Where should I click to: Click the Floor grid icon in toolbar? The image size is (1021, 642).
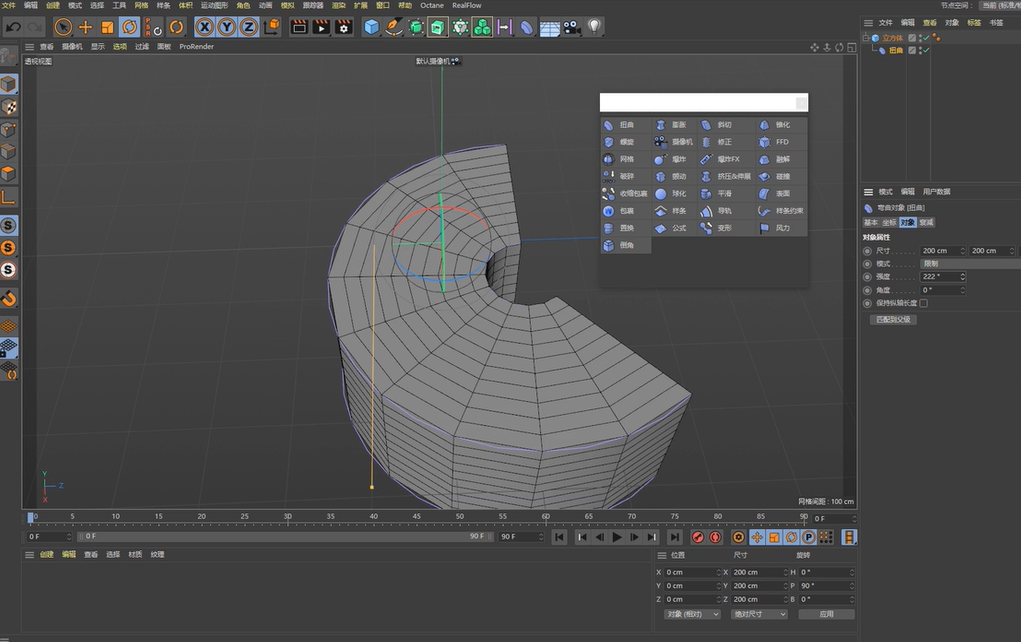pyautogui.click(x=550, y=27)
